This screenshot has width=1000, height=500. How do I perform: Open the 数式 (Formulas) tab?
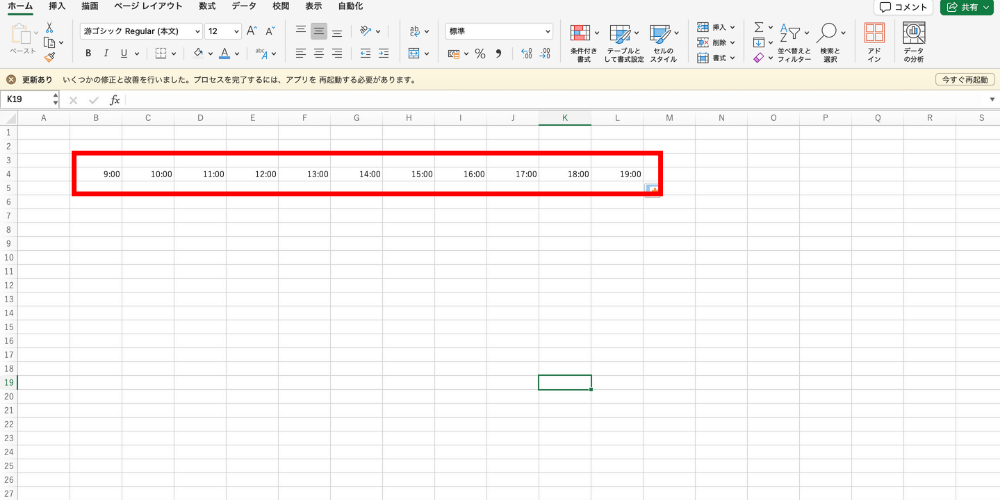pos(207,6)
